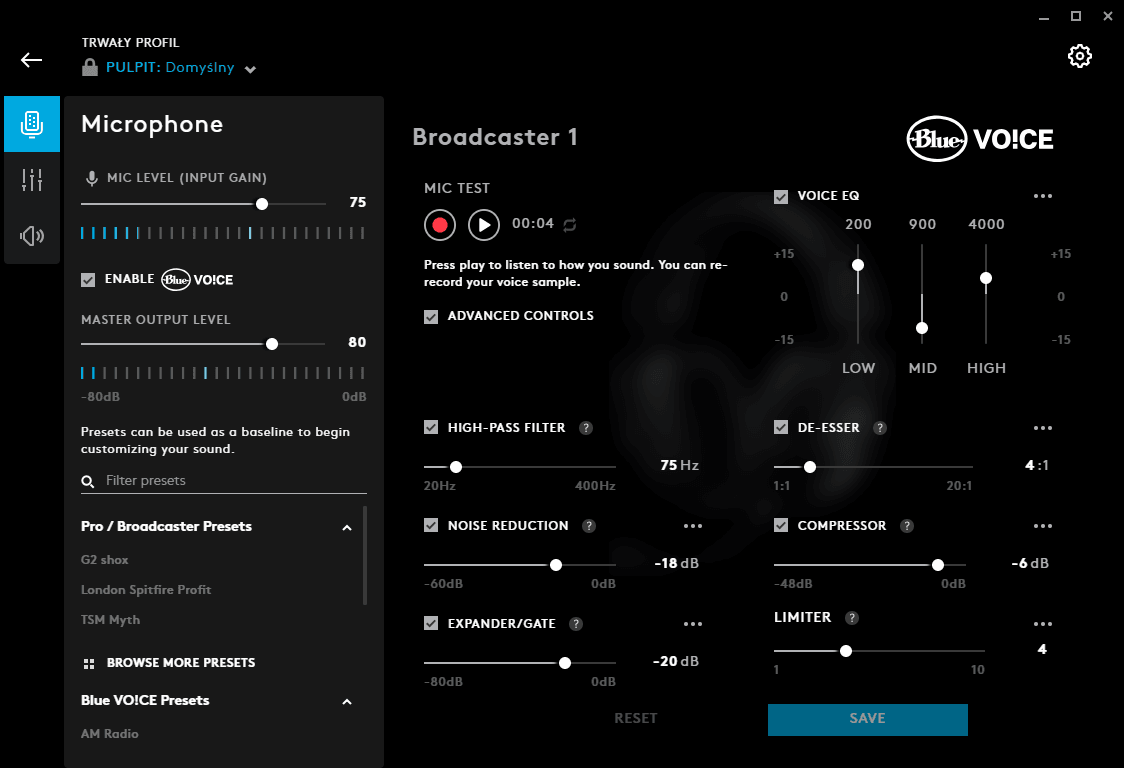This screenshot has width=1124, height=768.
Task: Toggle Expander/Gate checkbox
Action: [x=431, y=623]
